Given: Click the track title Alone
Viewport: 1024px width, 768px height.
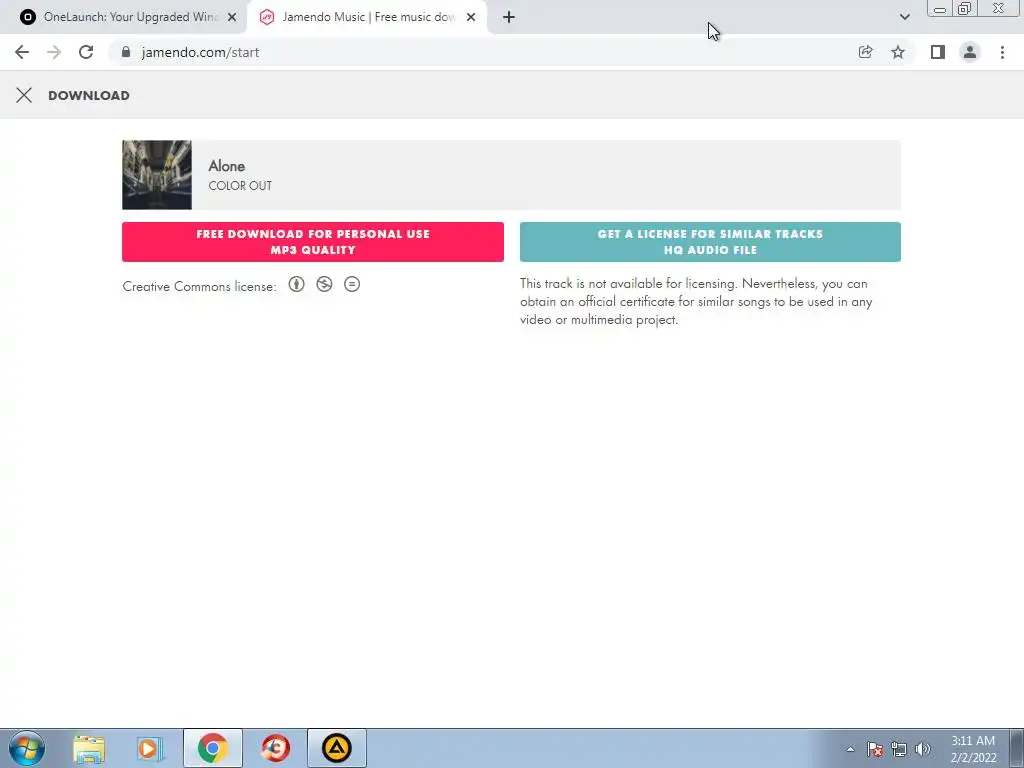Looking at the screenshot, I should click(x=227, y=166).
